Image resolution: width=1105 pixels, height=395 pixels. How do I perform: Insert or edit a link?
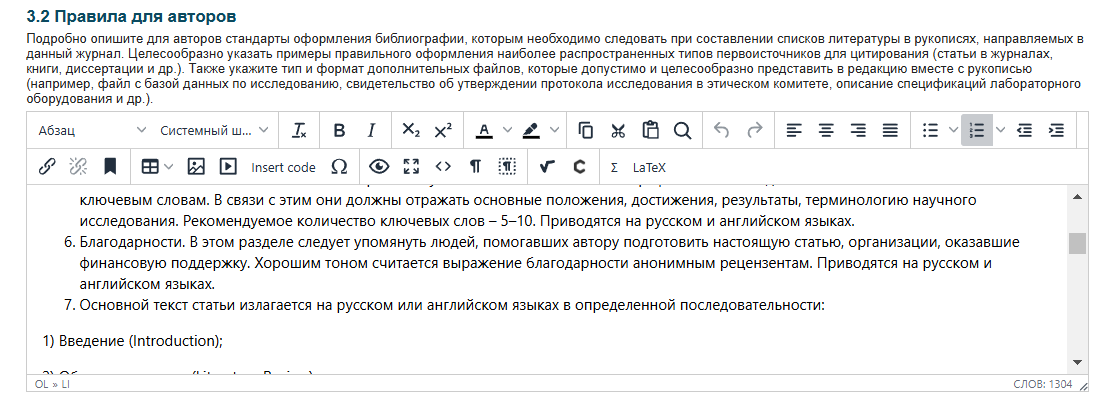47,167
